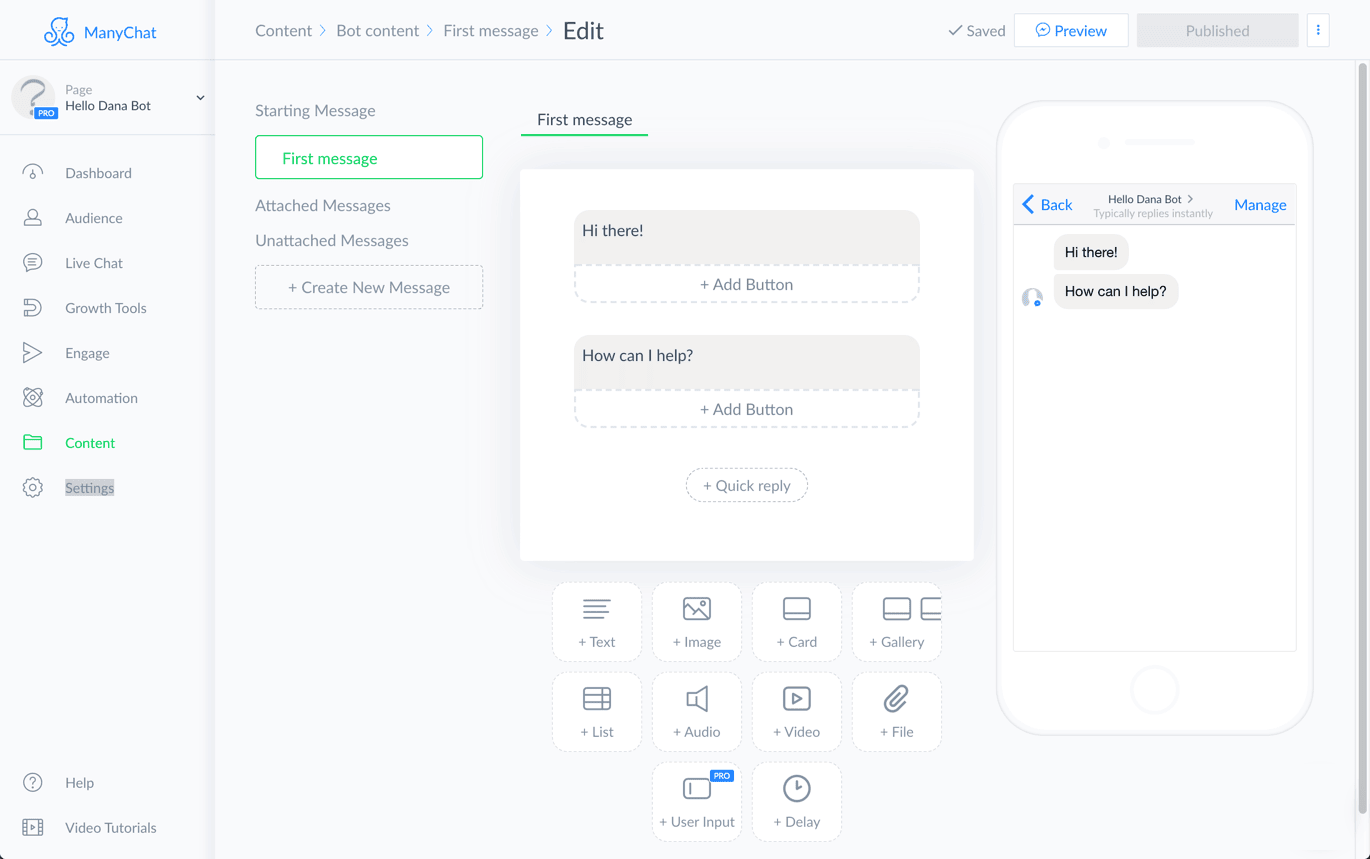Add a Button to the Hi there message
1370x859 pixels.
[746, 284]
